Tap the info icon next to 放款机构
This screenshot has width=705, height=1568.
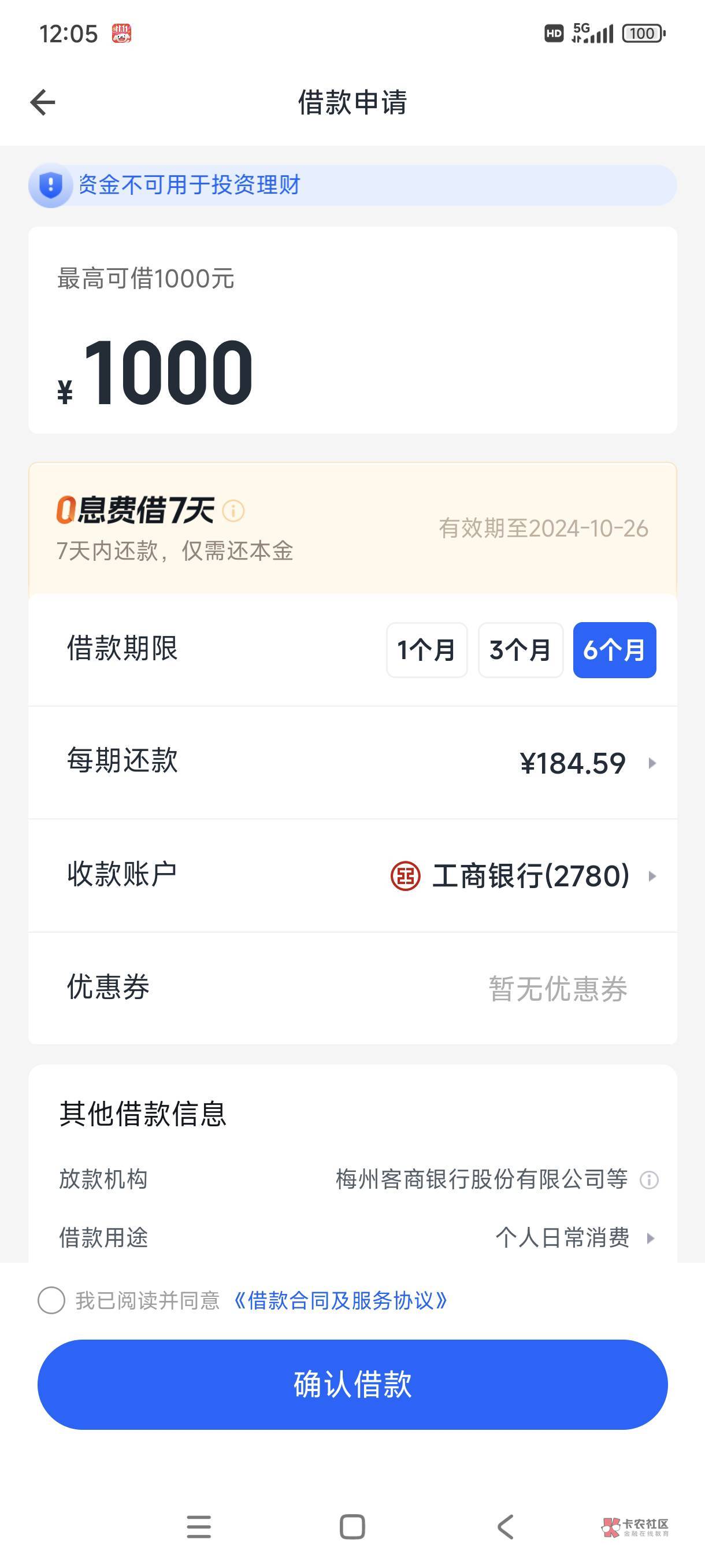(649, 1180)
